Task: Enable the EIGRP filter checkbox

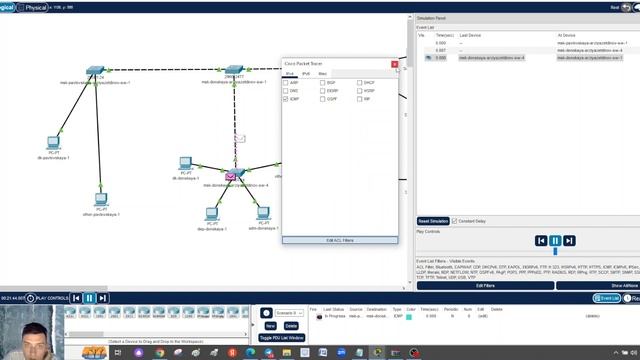Action: pyautogui.click(x=322, y=91)
